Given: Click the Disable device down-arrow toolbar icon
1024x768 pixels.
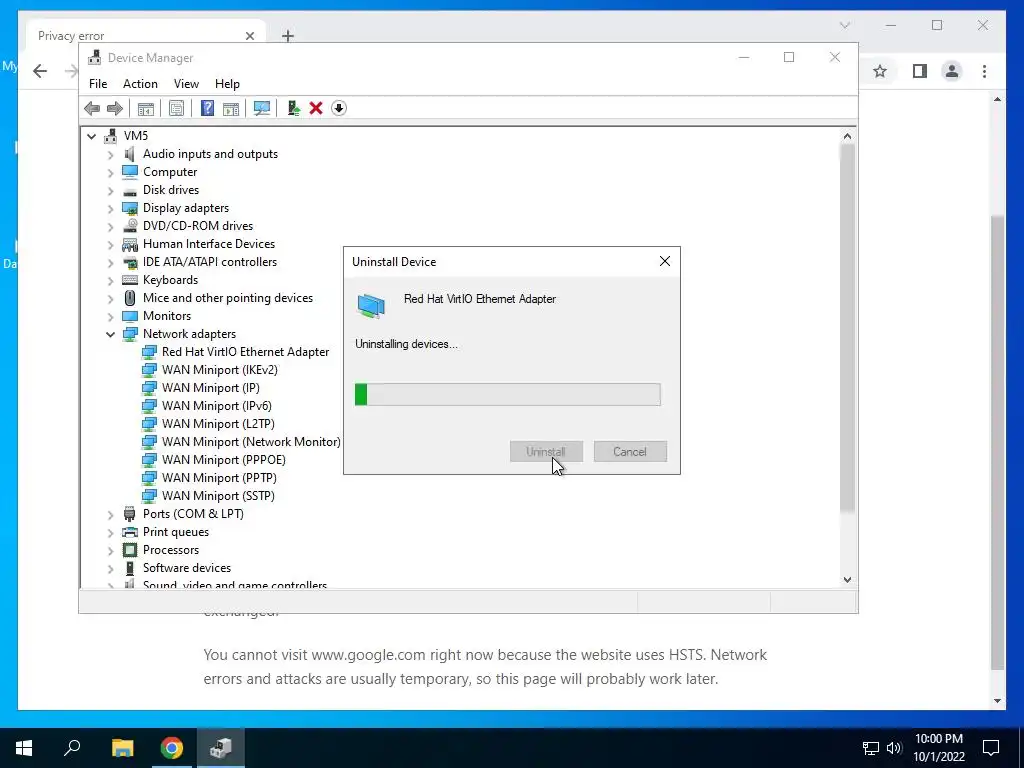Looking at the screenshot, I should pyautogui.click(x=338, y=108).
